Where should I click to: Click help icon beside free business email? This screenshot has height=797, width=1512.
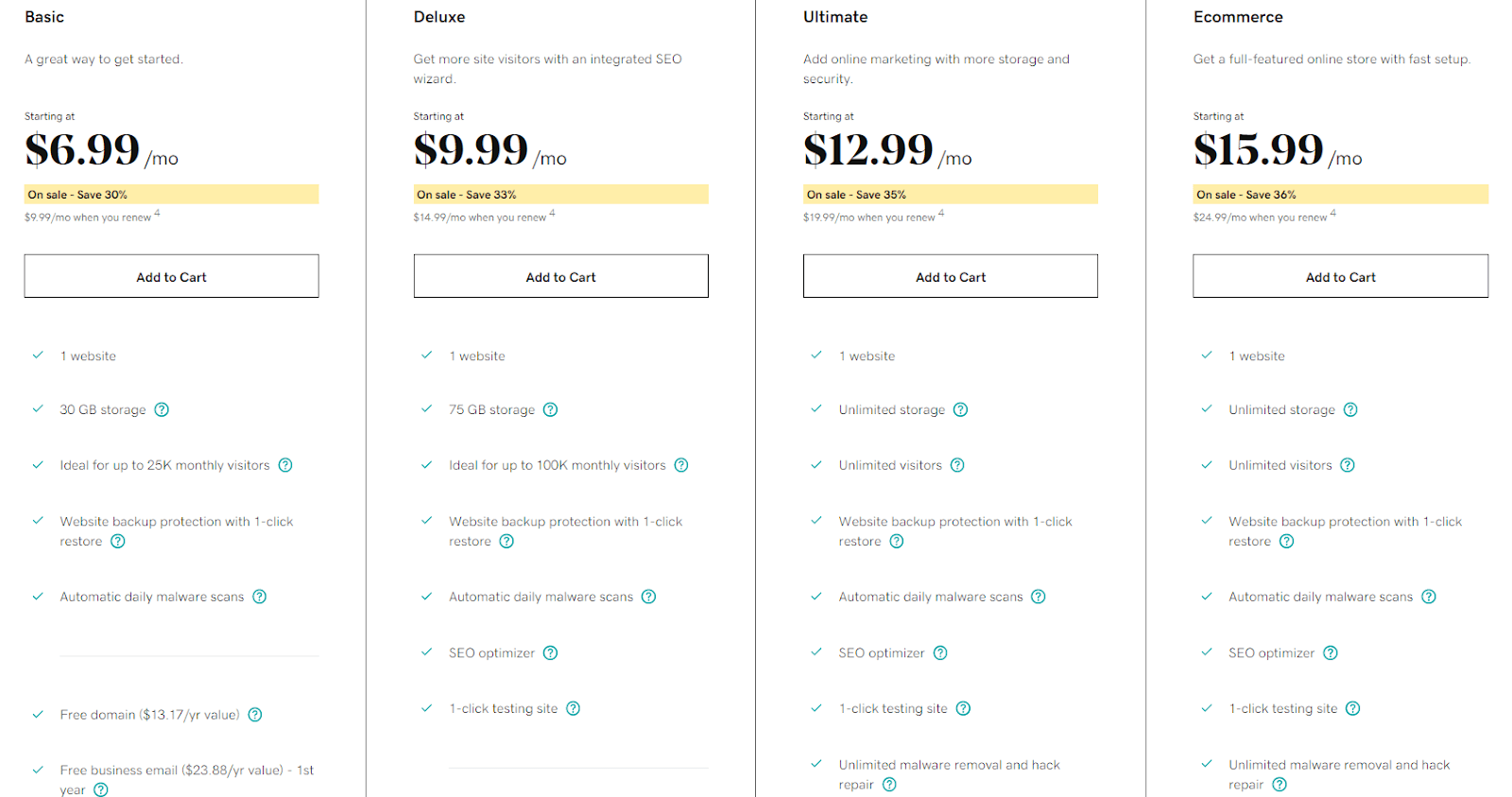(x=101, y=788)
